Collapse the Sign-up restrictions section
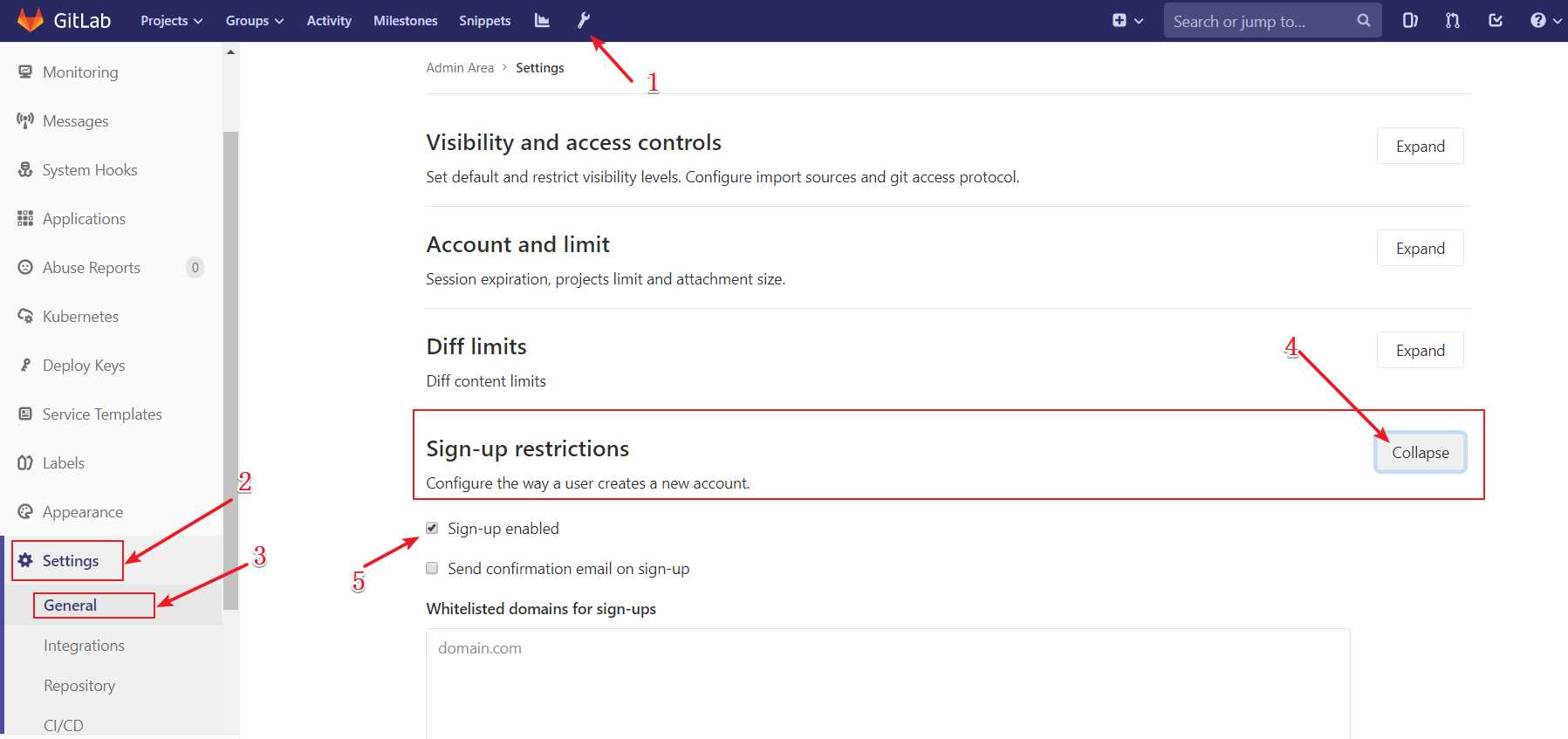Viewport: 1568px width, 739px height. (1420, 452)
